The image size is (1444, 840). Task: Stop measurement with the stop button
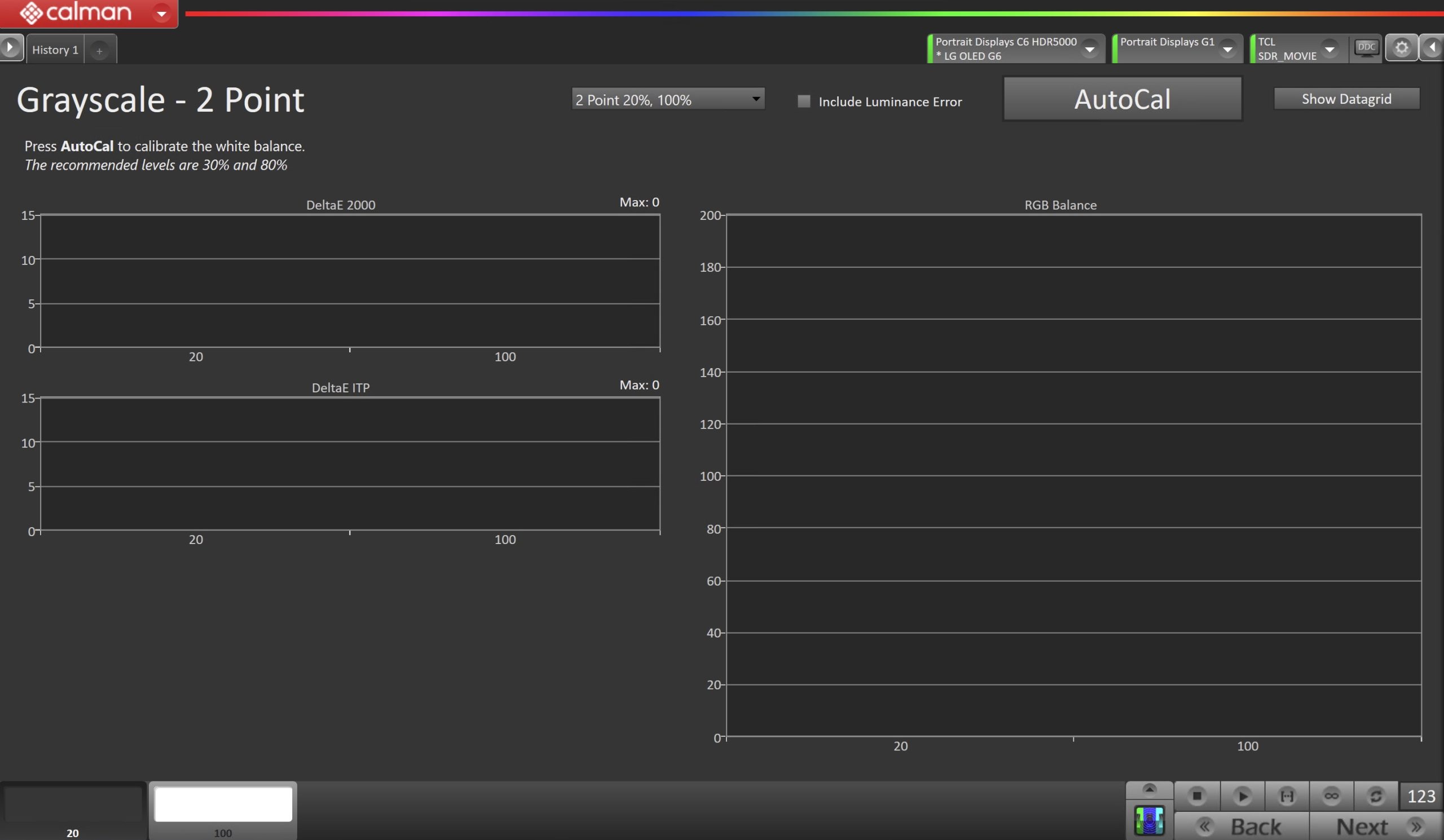pos(1197,796)
